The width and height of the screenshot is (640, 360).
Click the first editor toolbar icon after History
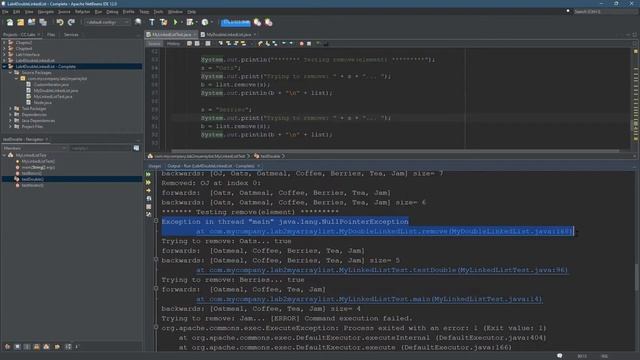pos(189,44)
